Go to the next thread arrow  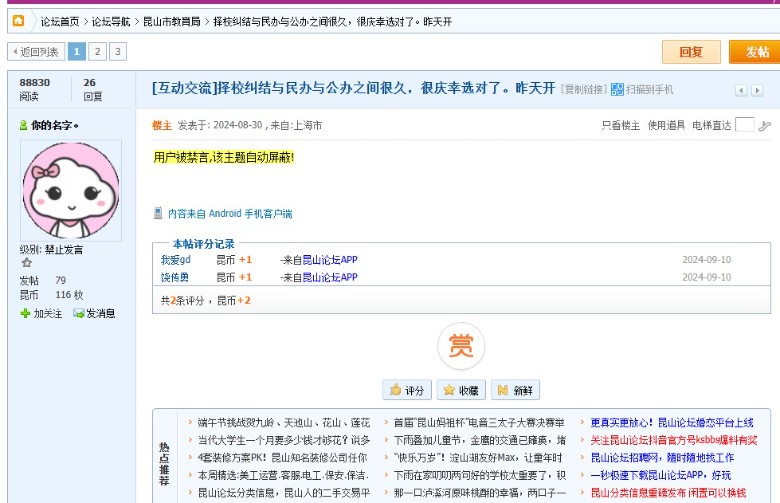click(757, 90)
